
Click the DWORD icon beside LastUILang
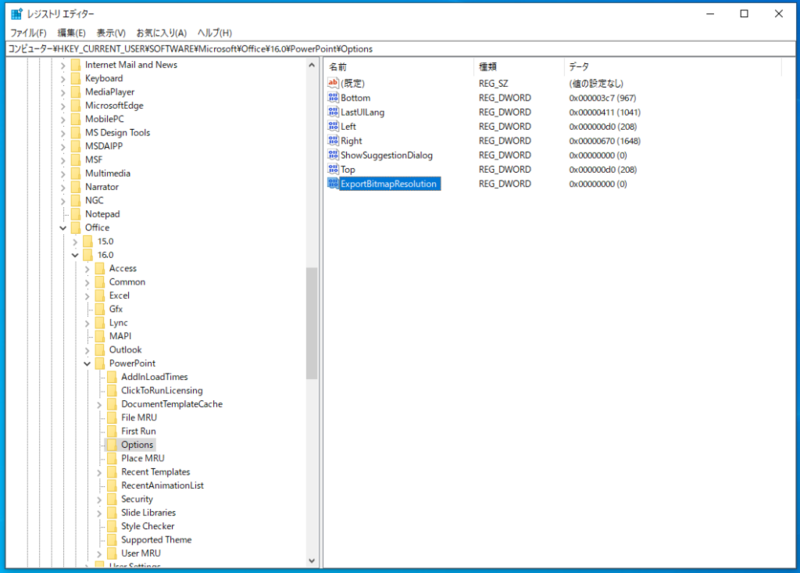coord(333,112)
